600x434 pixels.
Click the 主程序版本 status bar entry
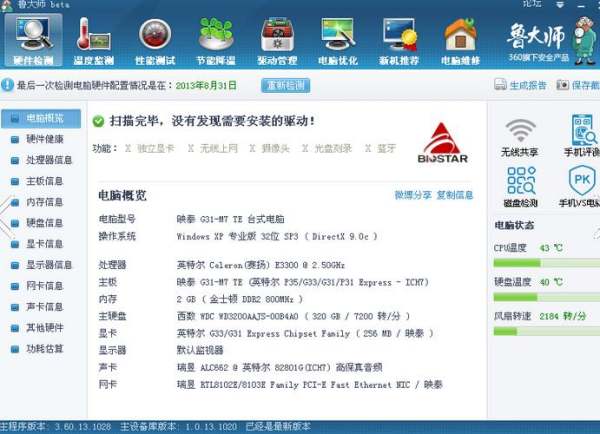coord(56,427)
